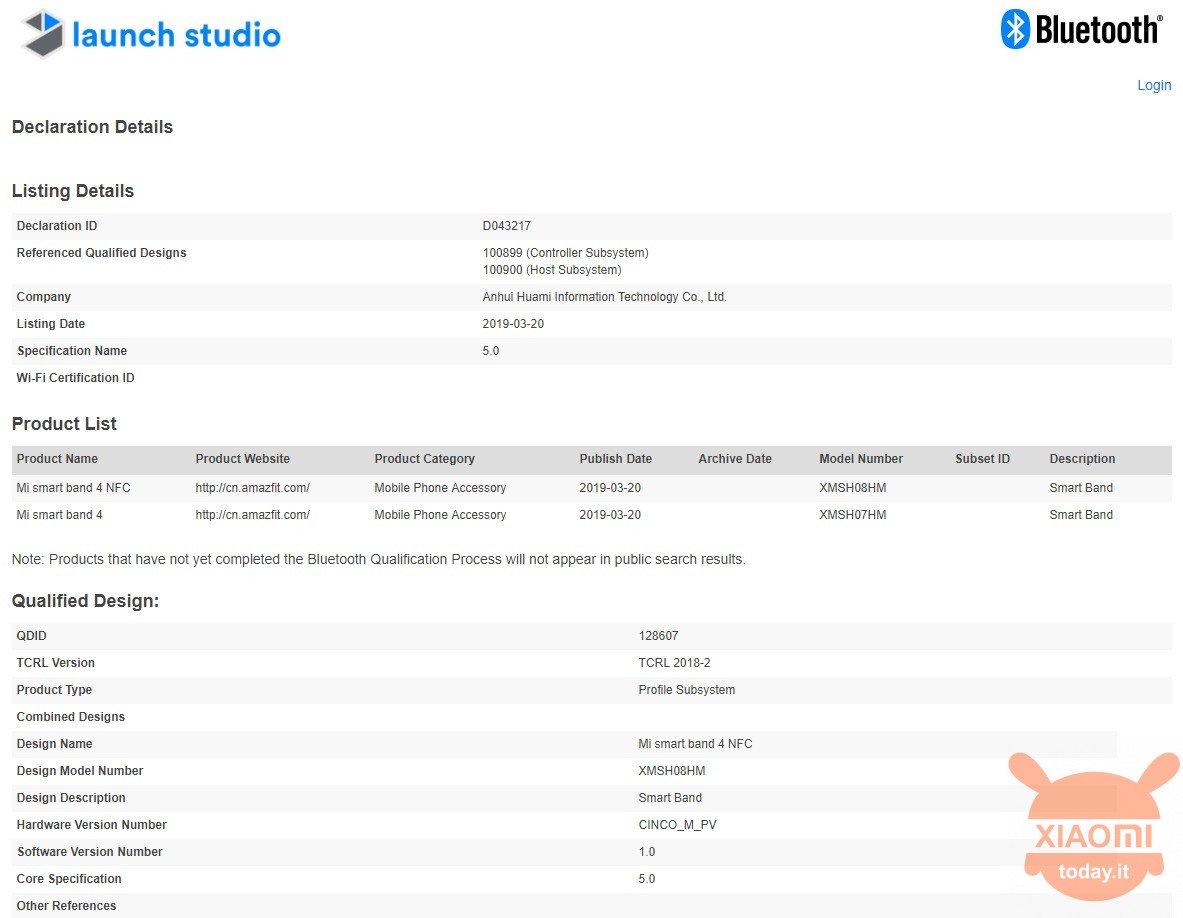Open Mi smart band 4 NFC website link
1183x918 pixels.
point(252,488)
